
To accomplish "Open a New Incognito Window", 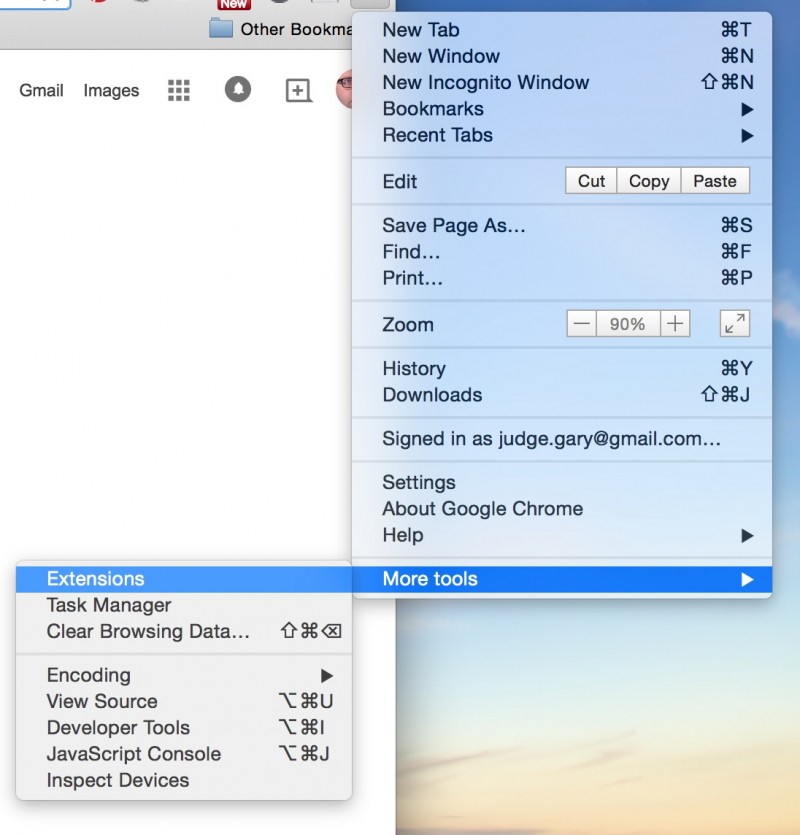I will tap(562, 83).
